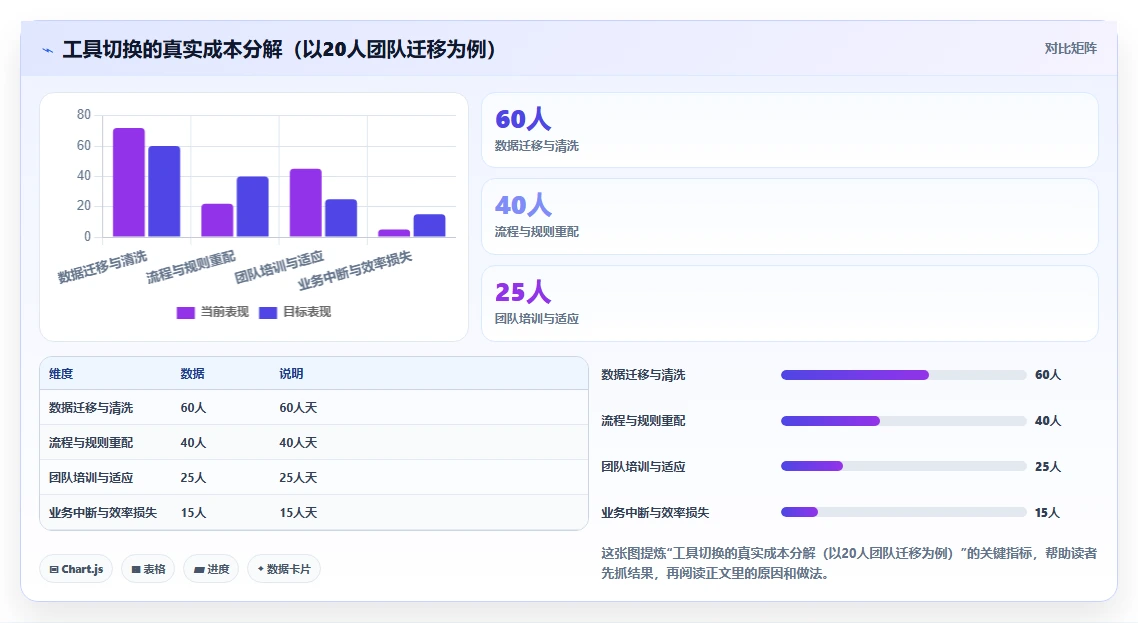Click the purple 当前表现 legend swatch
1138x623 pixels.
tap(186, 313)
